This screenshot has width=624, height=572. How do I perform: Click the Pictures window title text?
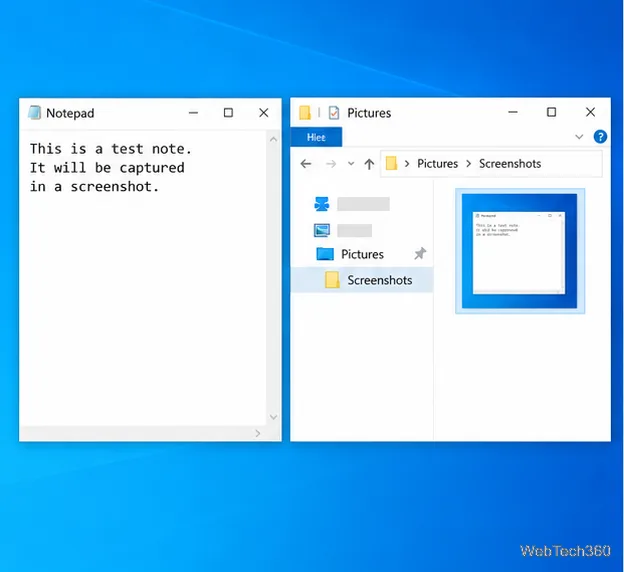[369, 113]
